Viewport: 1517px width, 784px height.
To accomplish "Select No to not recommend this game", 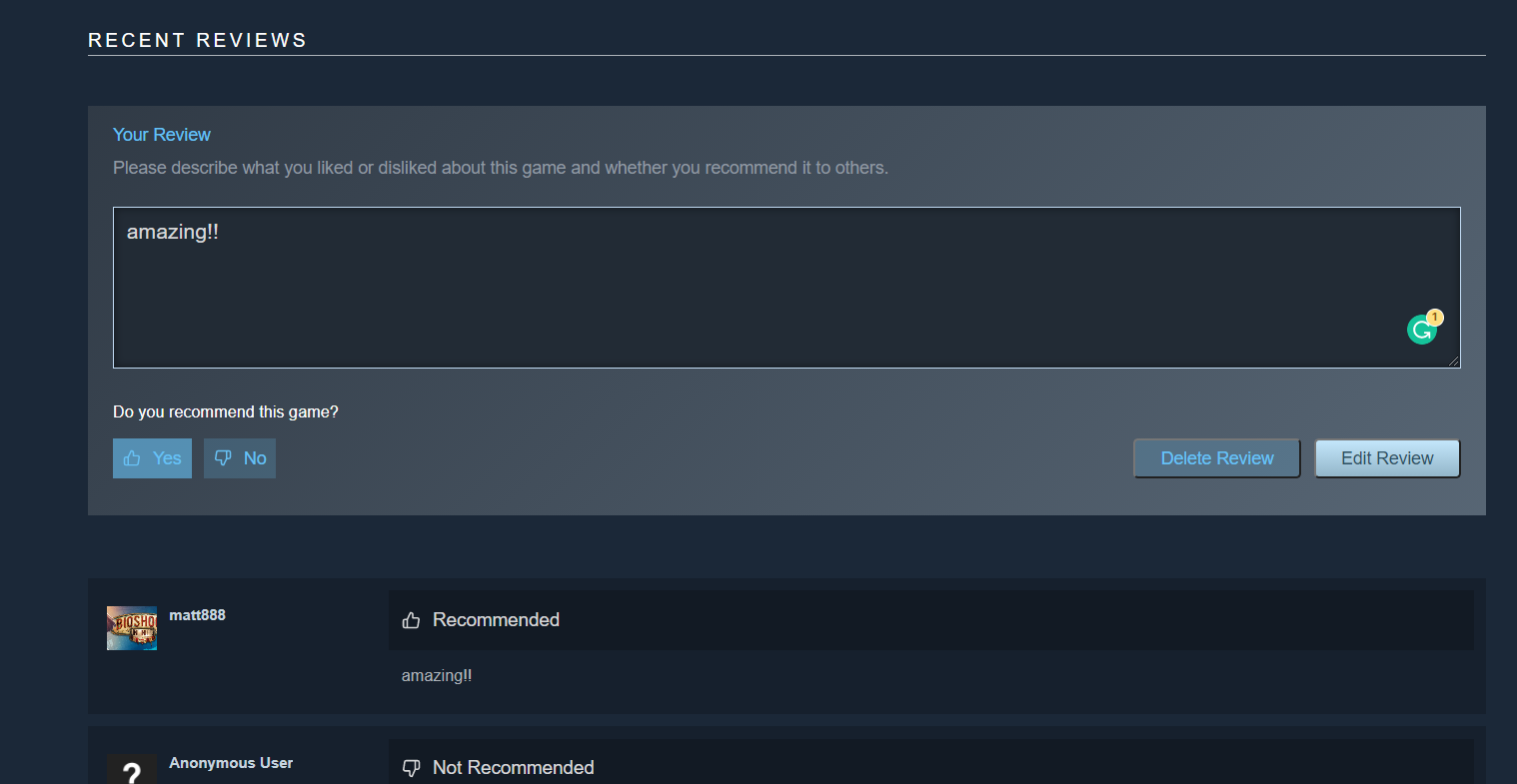I will (240, 458).
